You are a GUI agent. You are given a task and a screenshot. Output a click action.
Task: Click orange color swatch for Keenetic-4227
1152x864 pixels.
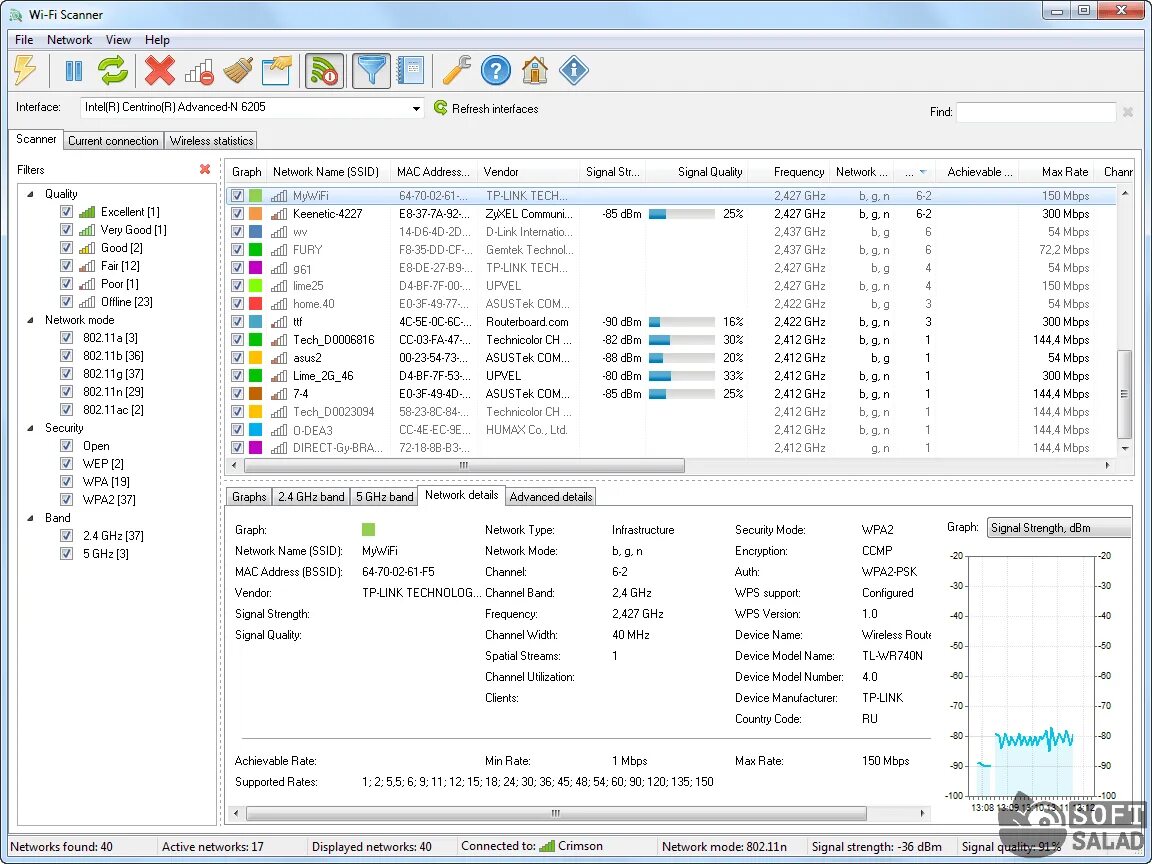[255, 214]
